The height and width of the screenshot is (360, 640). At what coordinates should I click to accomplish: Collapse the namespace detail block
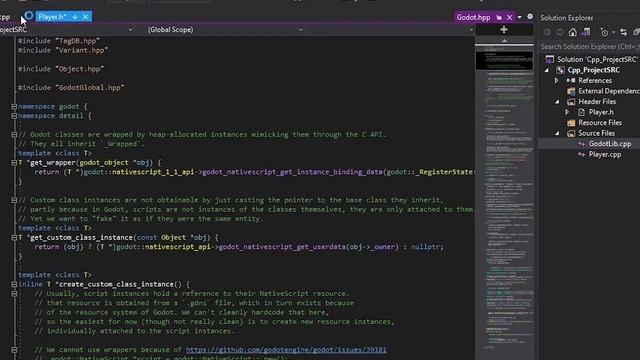(14, 116)
